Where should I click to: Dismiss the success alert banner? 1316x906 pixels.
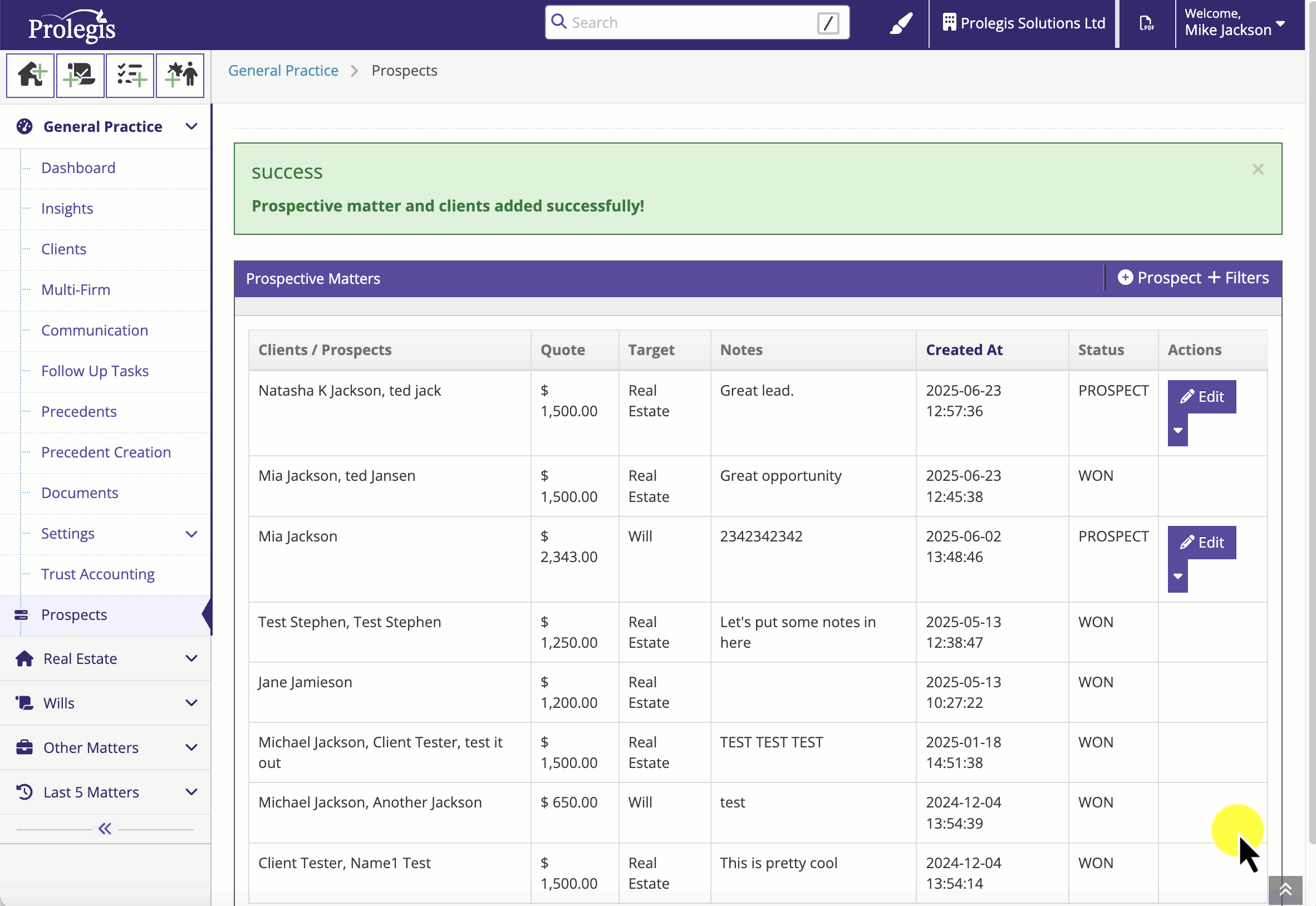(1258, 169)
